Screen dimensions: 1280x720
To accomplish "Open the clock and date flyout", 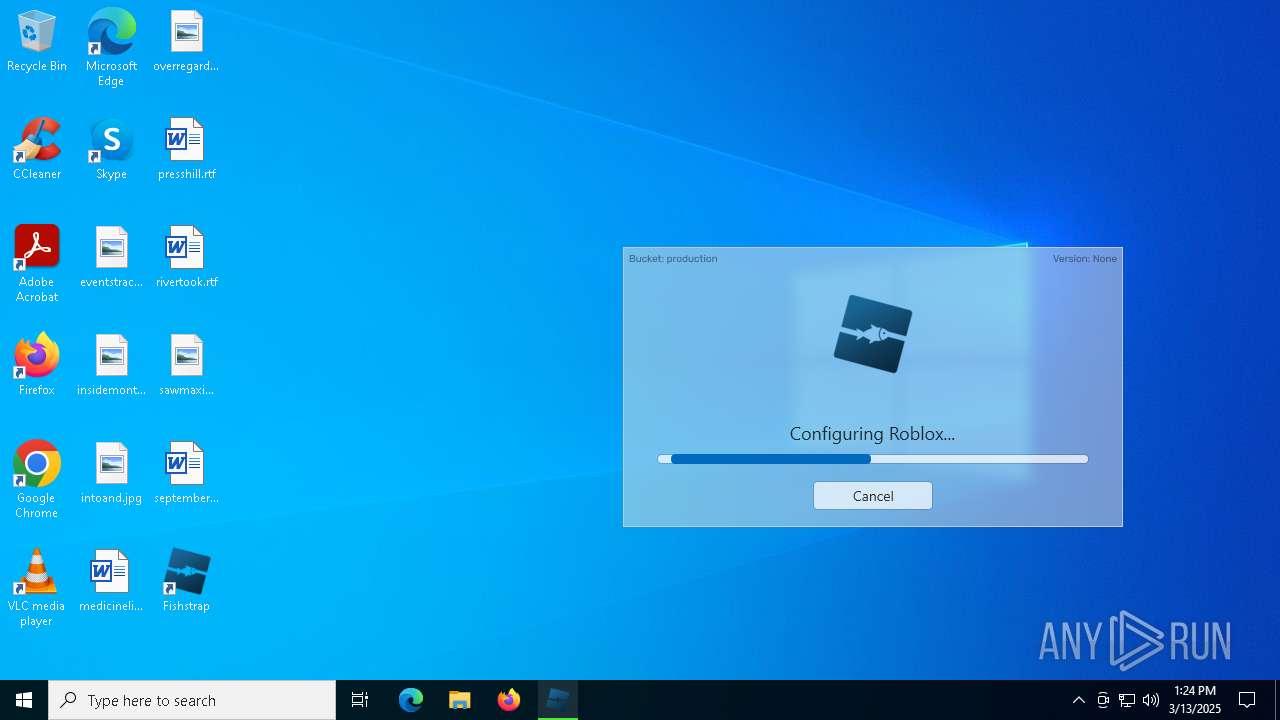I will pyautogui.click(x=1195, y=700).
